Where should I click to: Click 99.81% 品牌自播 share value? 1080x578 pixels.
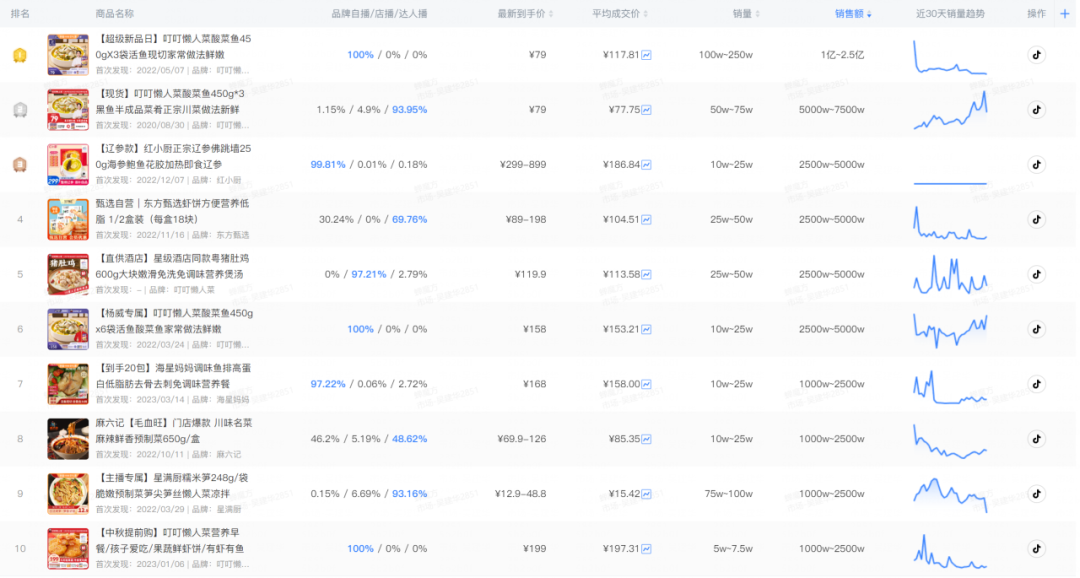[x=329, y=165]
